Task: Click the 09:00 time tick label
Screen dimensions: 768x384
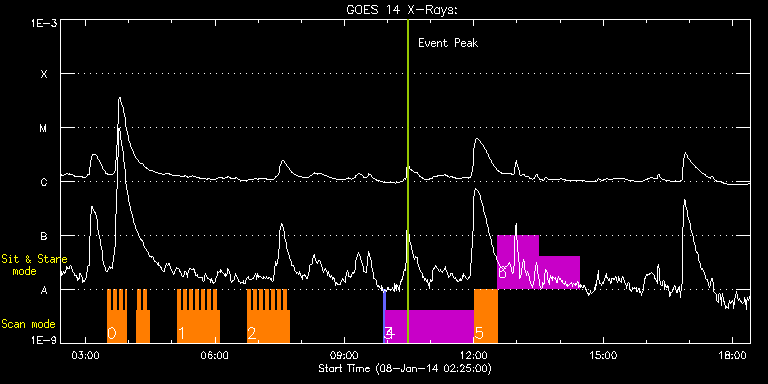Action: [344, 356]
